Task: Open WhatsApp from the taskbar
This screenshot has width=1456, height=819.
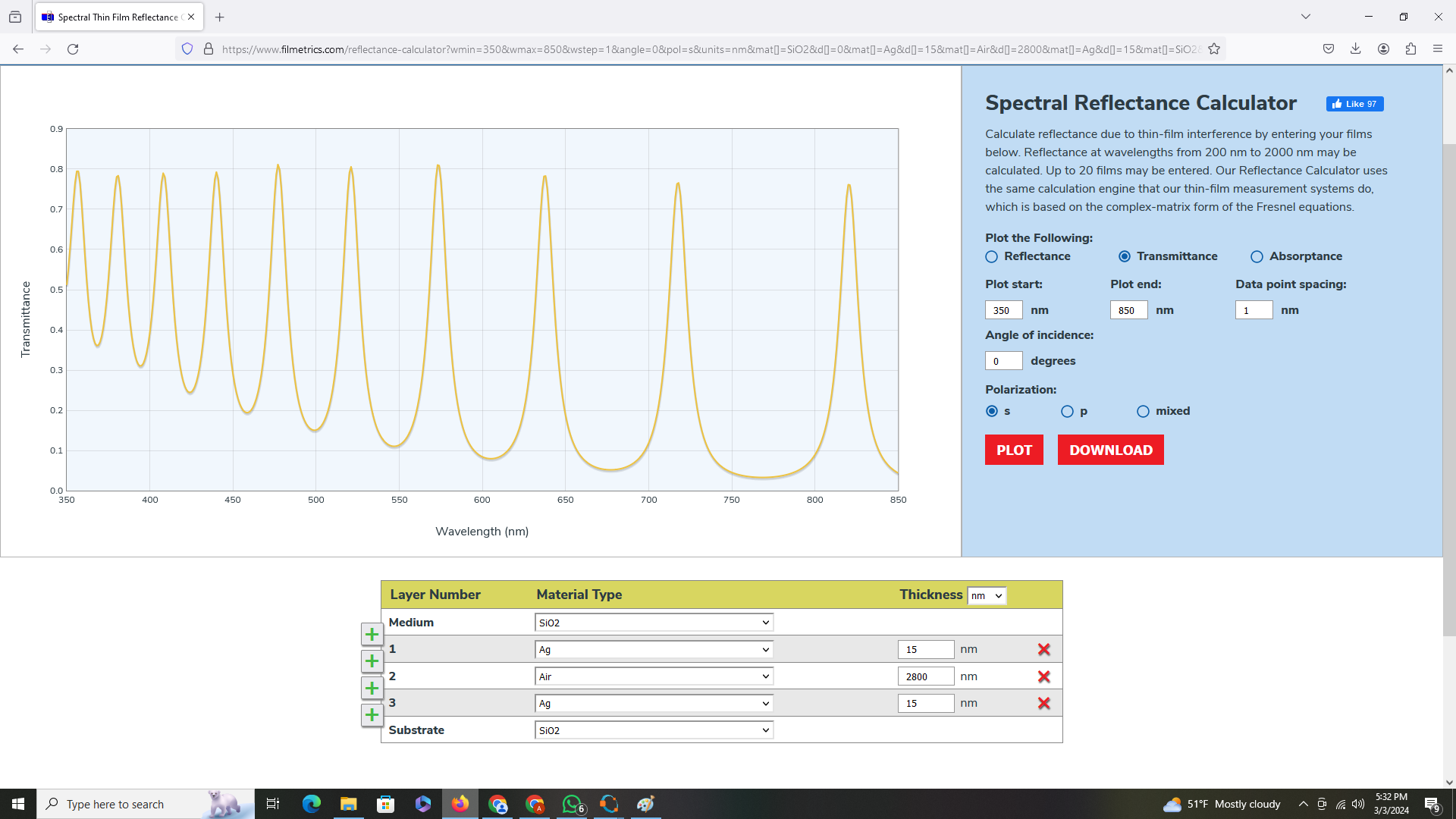Action: [x=573, y=804]
